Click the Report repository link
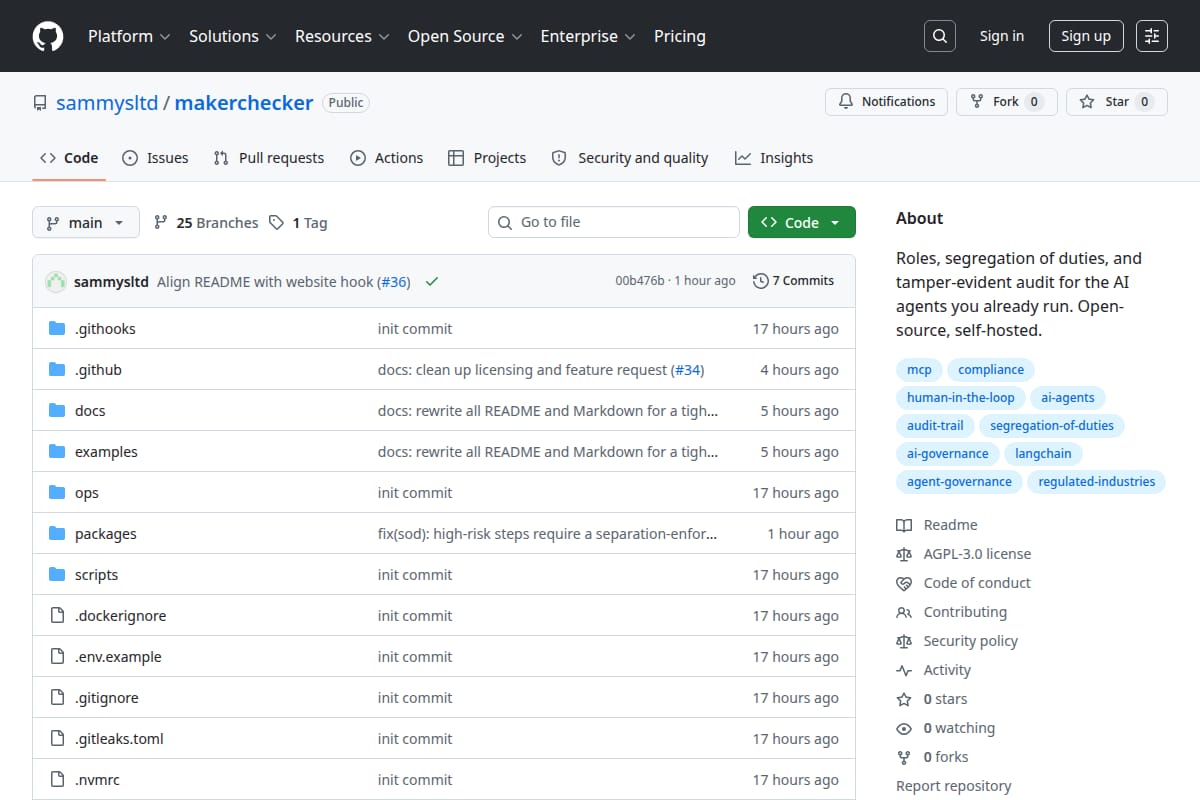This screenshot has height=800, width=1200. click(x=954, y=786)
